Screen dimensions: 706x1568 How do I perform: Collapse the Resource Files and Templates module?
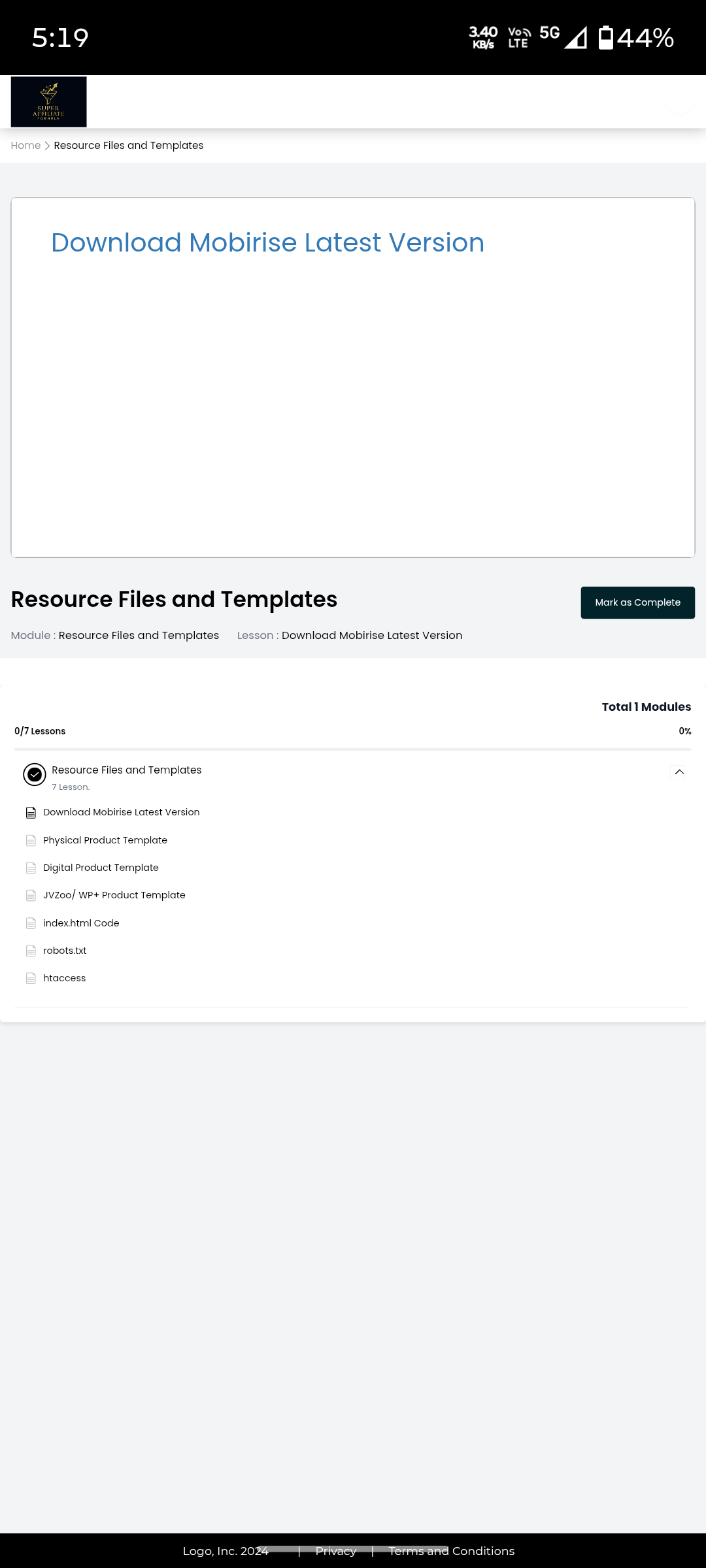click(x=679, y=772)
